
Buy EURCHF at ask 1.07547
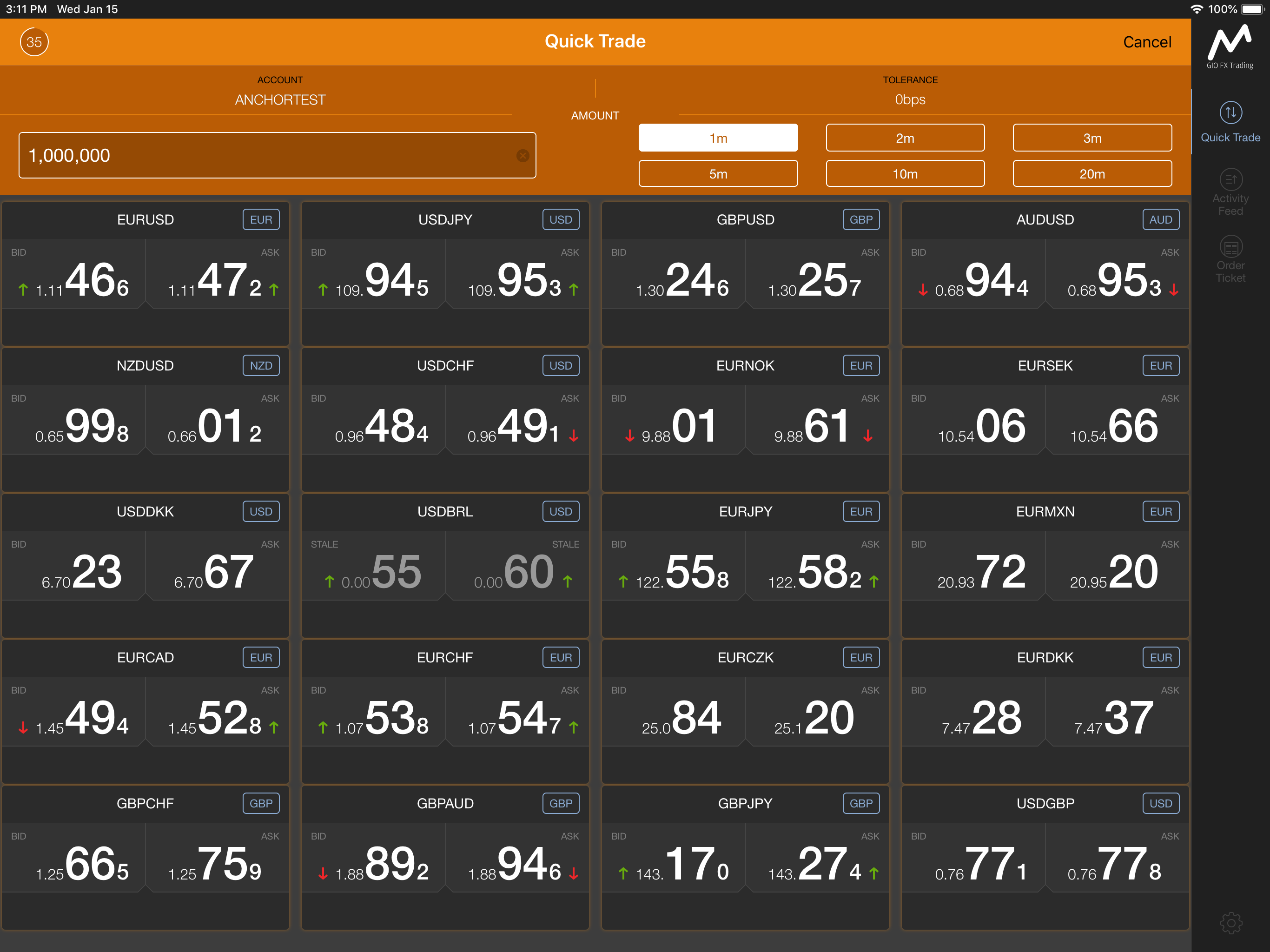point(517,711)
